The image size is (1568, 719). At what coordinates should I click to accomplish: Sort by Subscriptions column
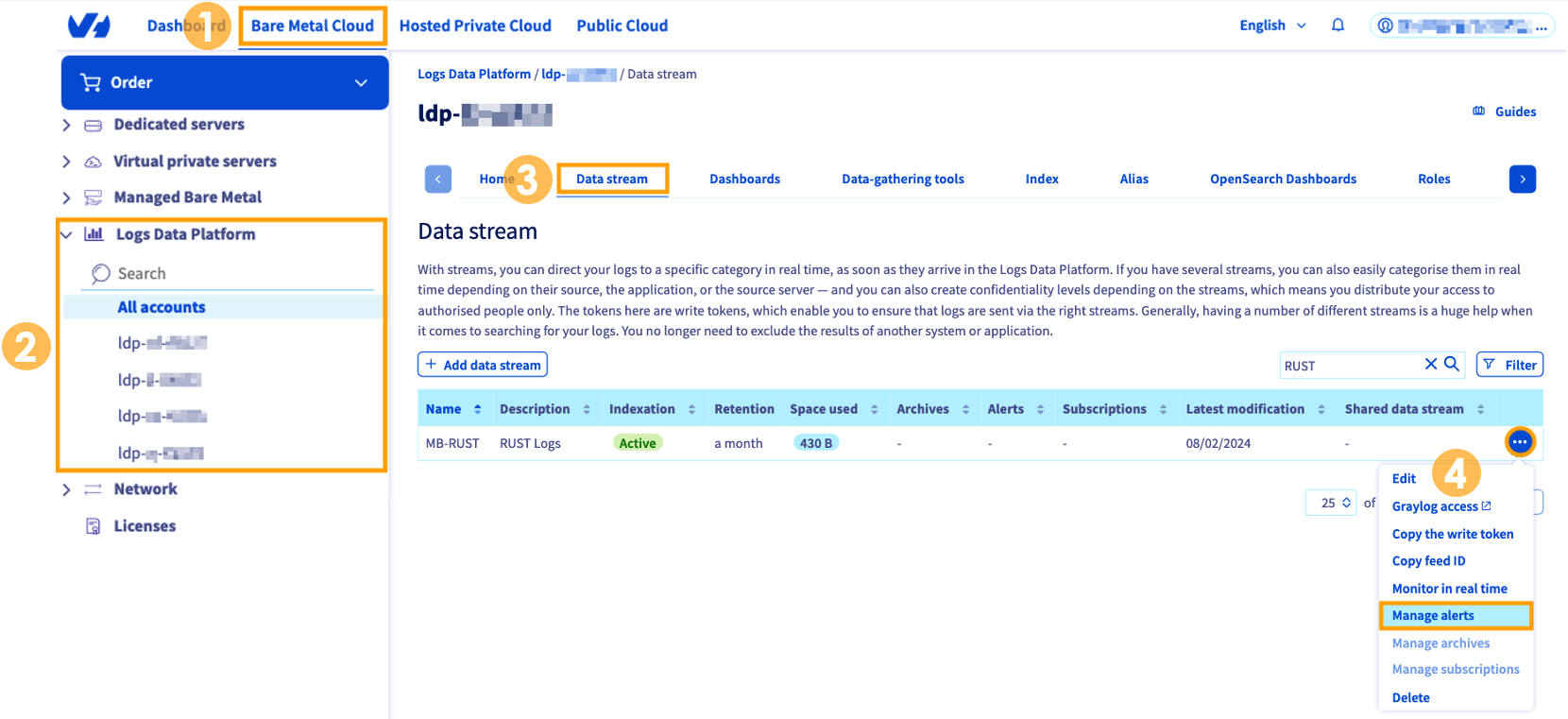(1163, 409)
